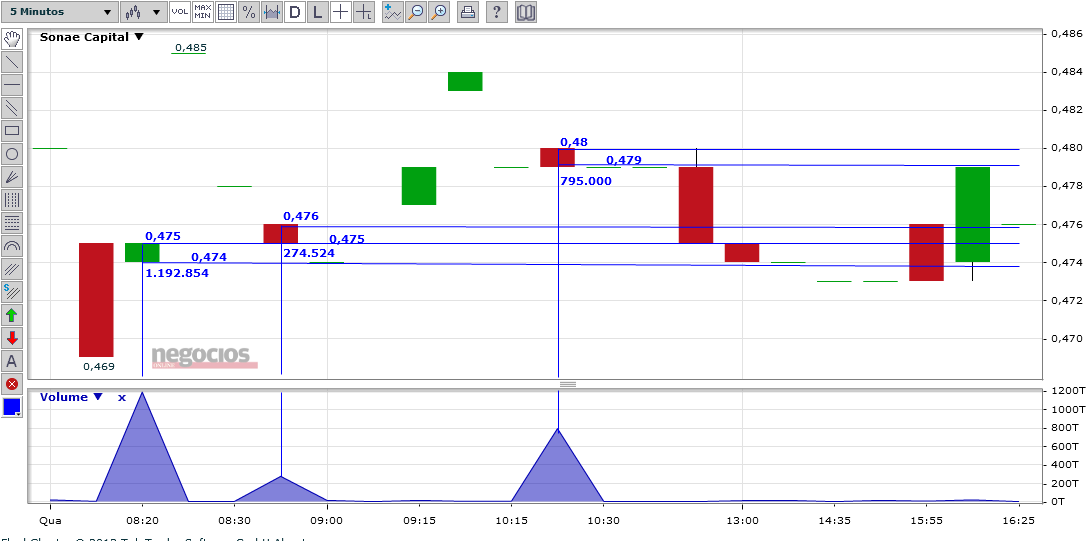Screen dimensions: 1086x541
Task: Select the circle drawing tool
Action: click(12, 154)
